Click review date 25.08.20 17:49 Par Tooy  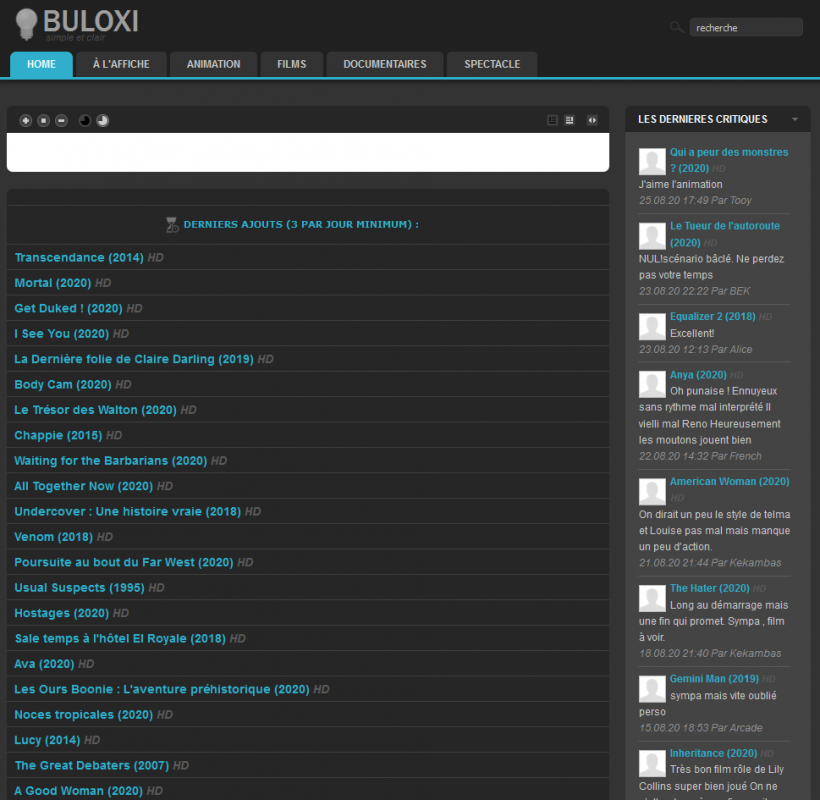click(x=695, y=200)
